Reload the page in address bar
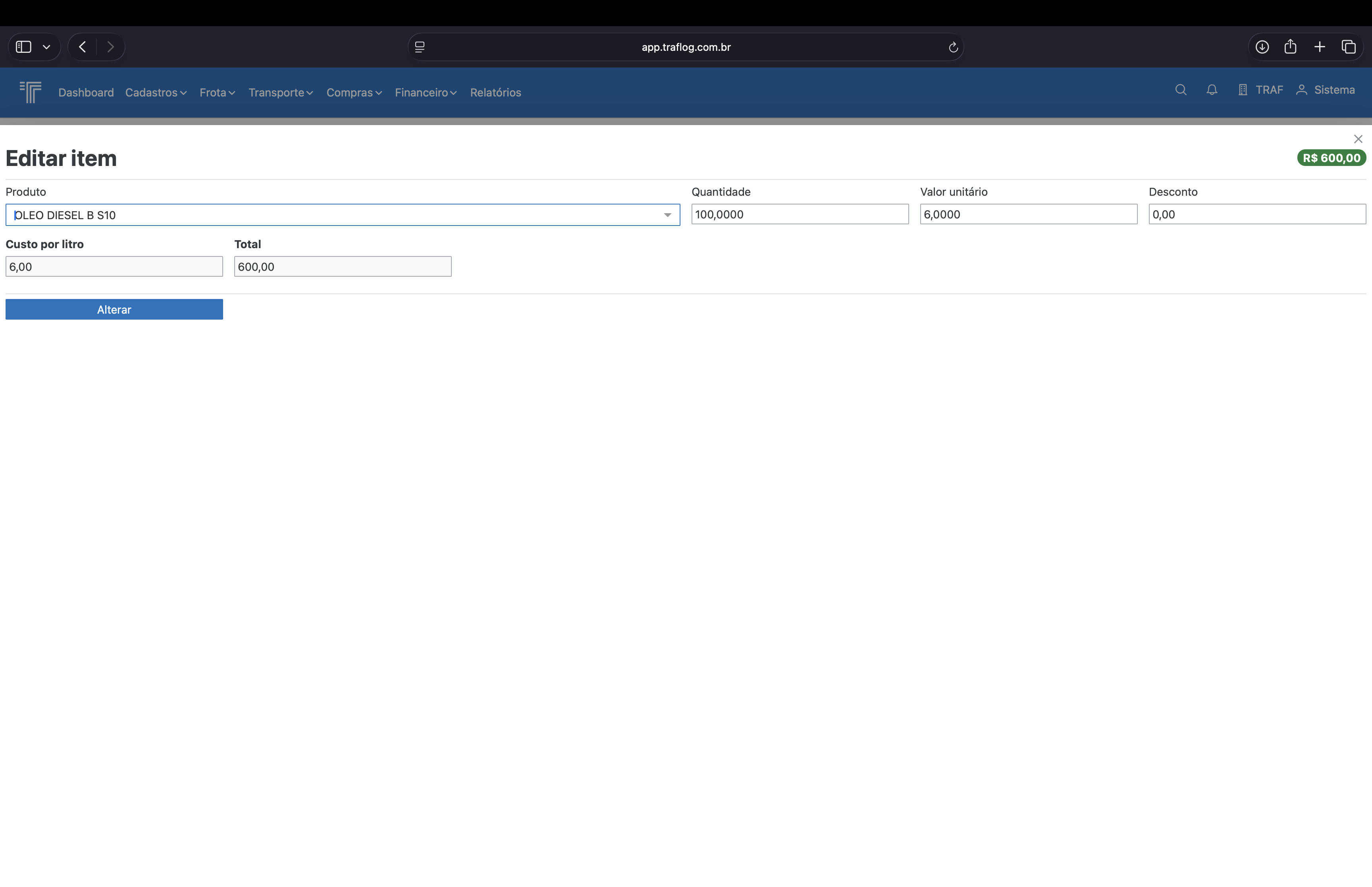The width and height of the screenshot is (1372, 887). click(953, 47)
